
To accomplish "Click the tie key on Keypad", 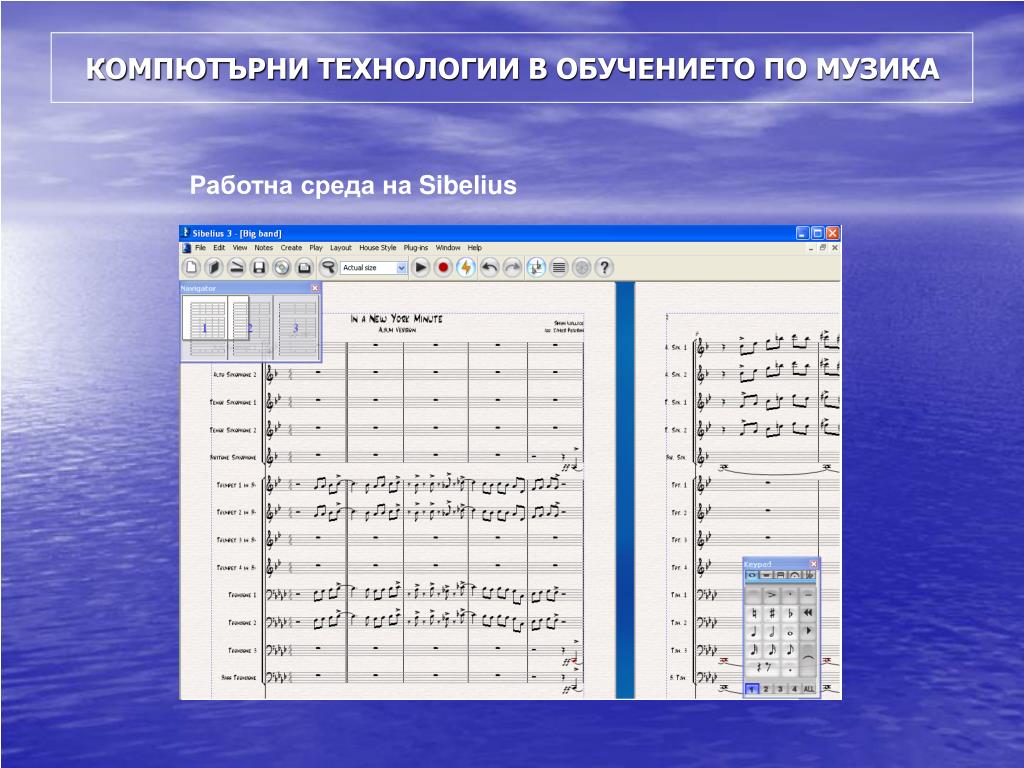I will click(808, 659).
